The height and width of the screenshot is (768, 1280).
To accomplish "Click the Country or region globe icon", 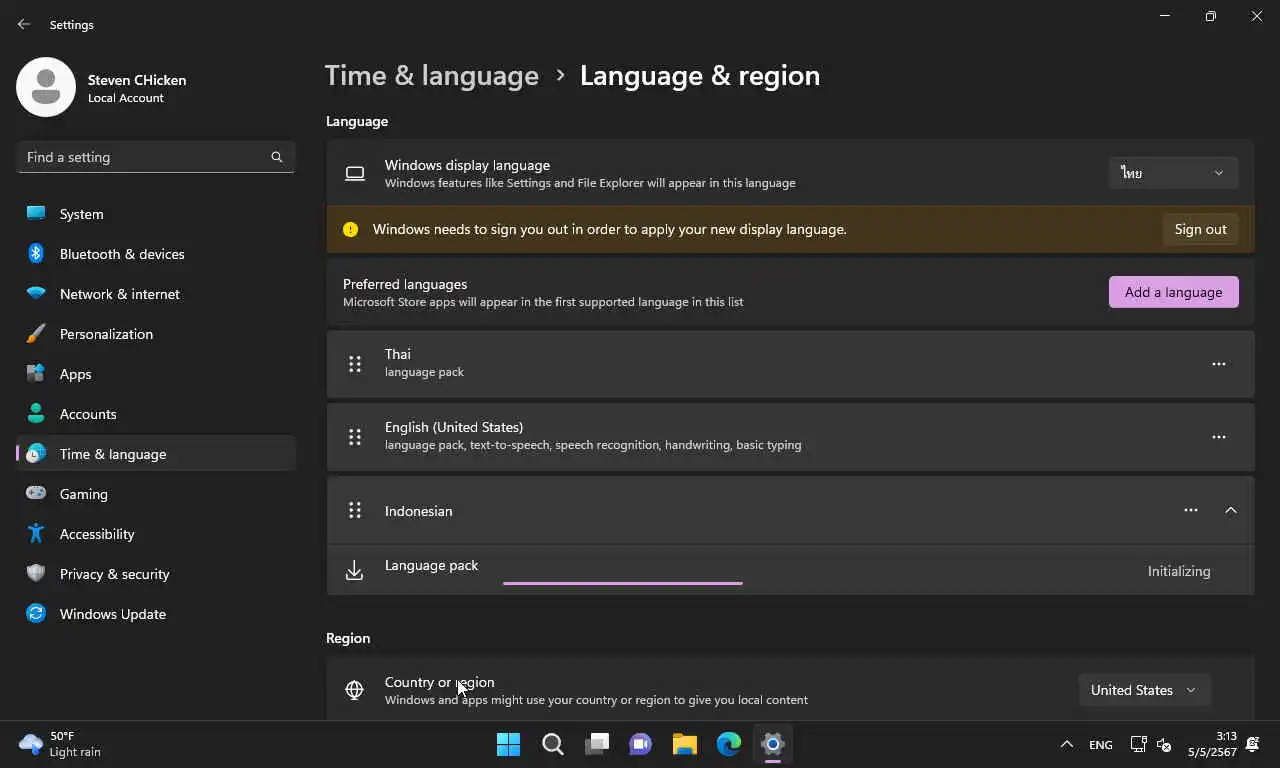I will coord(354,690).
